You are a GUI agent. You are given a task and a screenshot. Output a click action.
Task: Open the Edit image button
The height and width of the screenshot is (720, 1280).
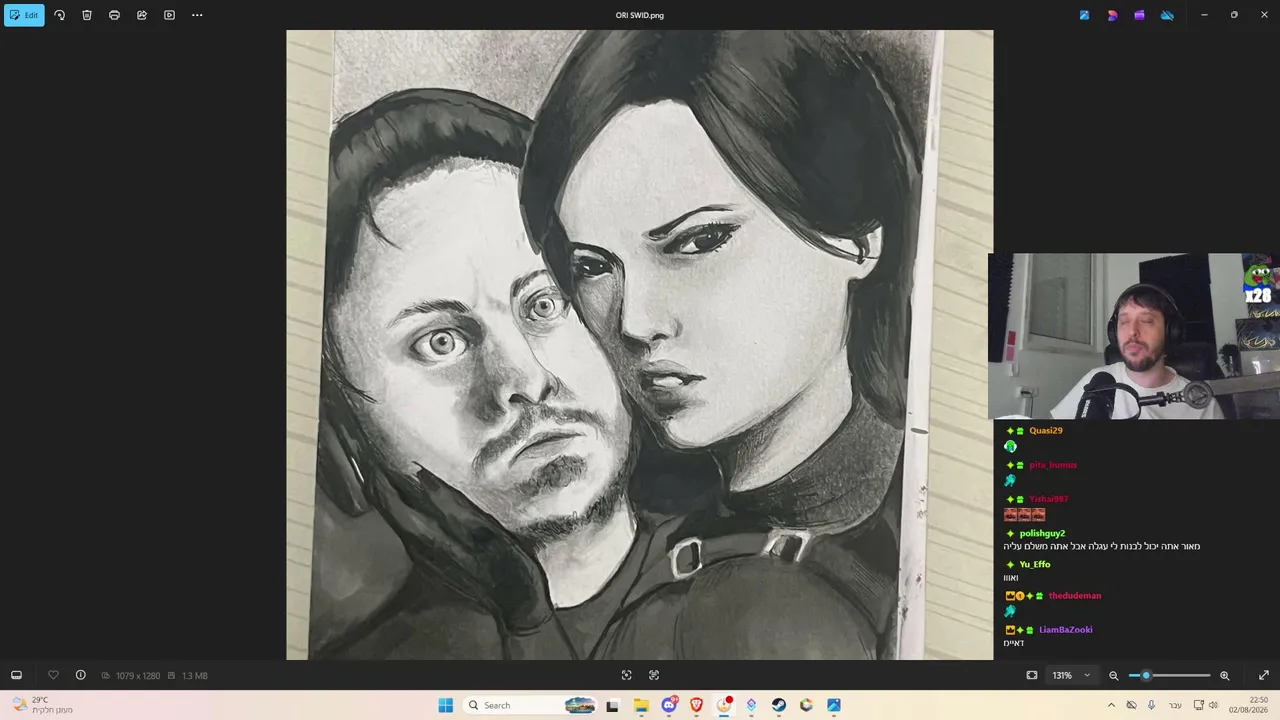pyautogui.click(x=24, y=15)
